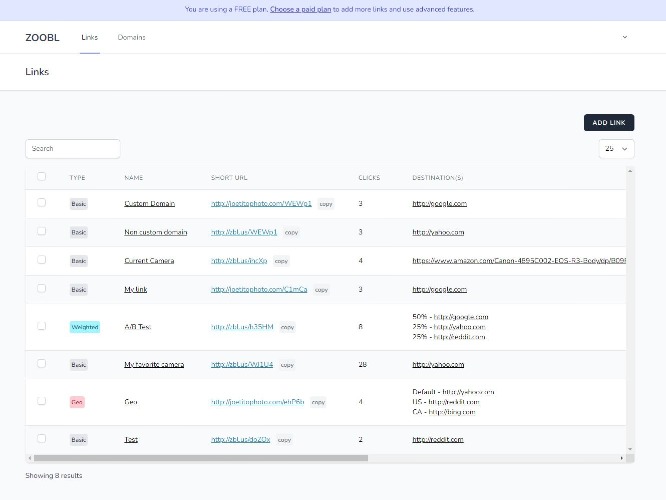Check the My link row checkbox
The image size is (666, 500).
[x=41, y=288]
